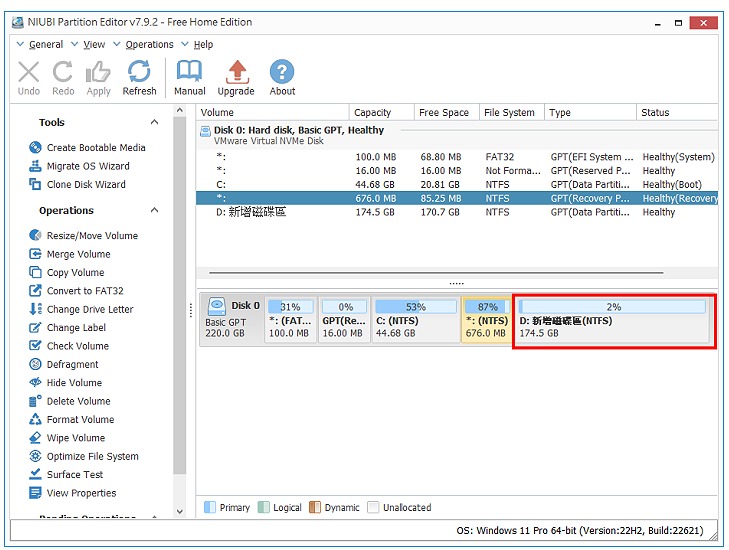The image size is (729, 550).
Task: Click the sidebar scroll up arrow
Action: (179, 111)
